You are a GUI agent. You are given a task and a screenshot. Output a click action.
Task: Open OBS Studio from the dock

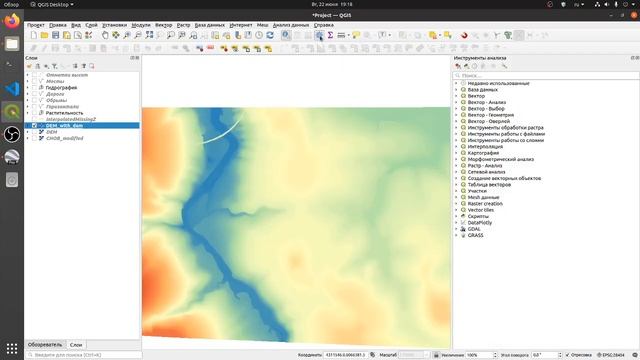12,134
